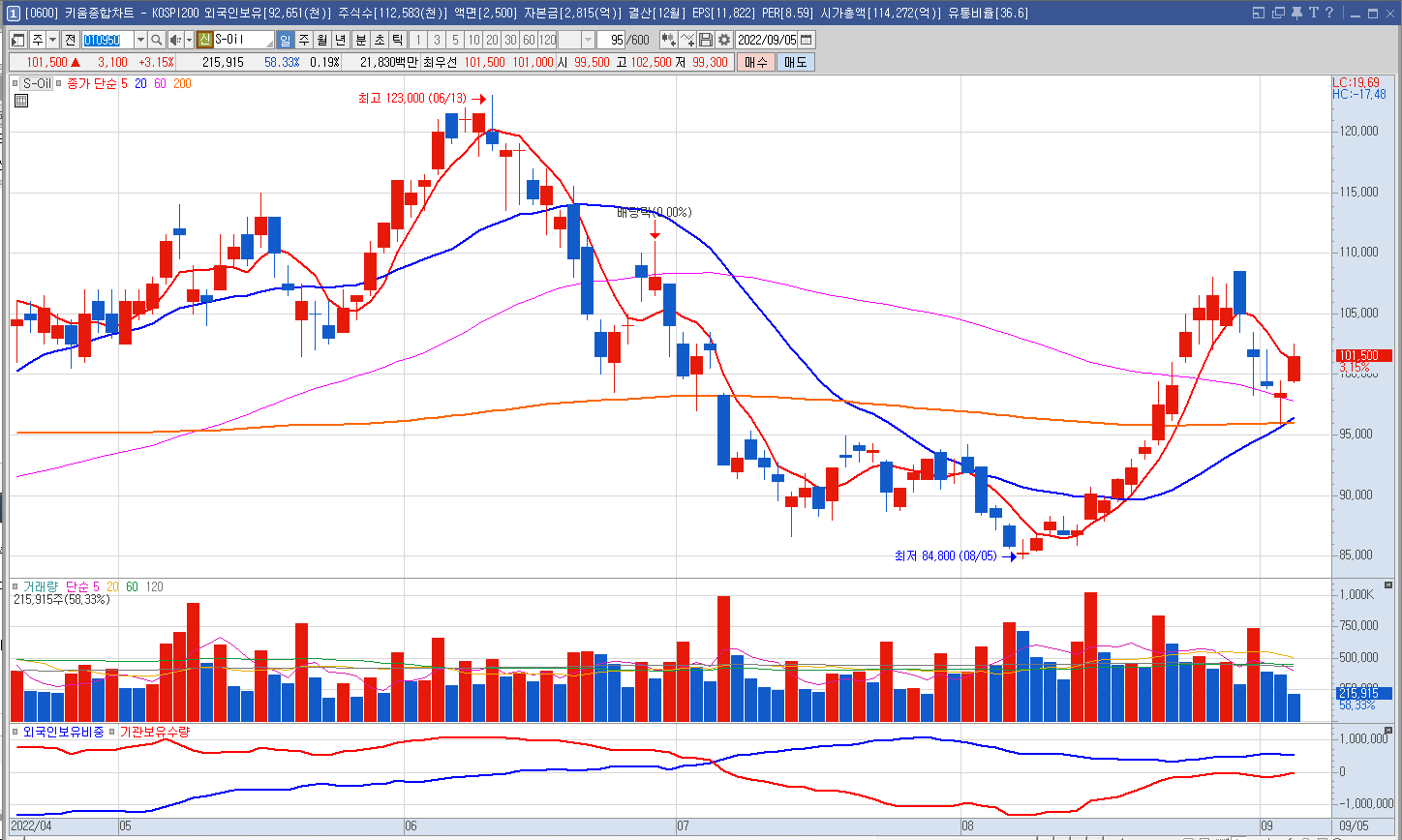Select the 년 yearly chart period

[x=340, y=40]
